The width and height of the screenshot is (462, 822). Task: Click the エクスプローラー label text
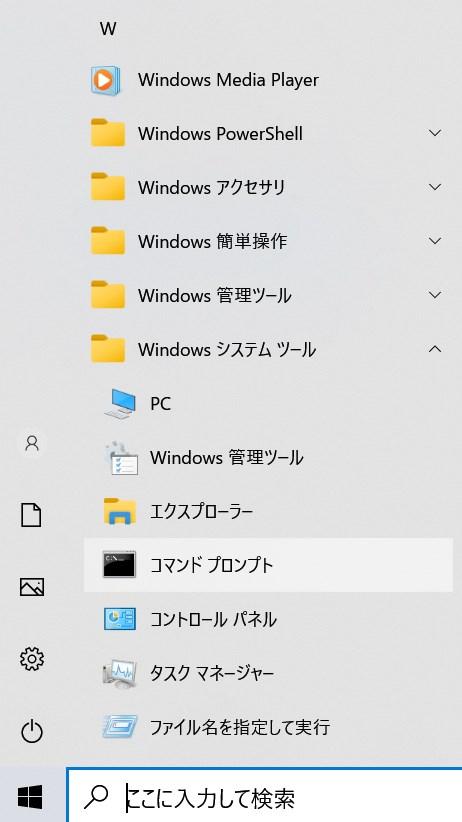pos(201,512)
